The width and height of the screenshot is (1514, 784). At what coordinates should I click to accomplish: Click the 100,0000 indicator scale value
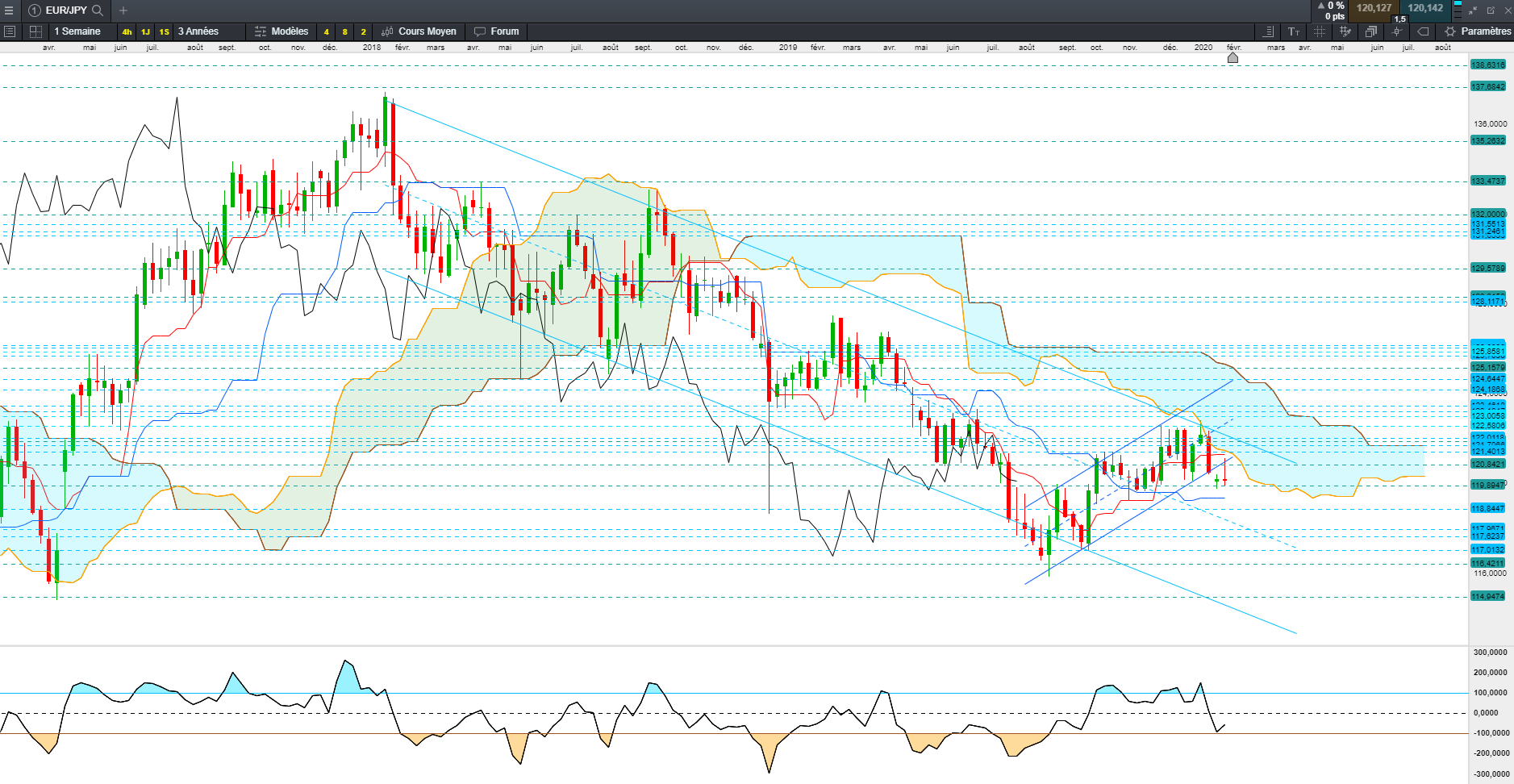click(1491, 692)
